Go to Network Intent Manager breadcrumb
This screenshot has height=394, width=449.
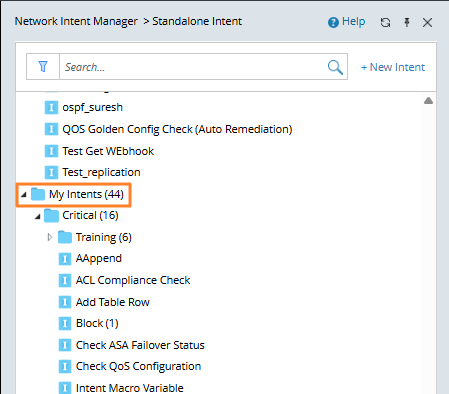pos(76,21)
